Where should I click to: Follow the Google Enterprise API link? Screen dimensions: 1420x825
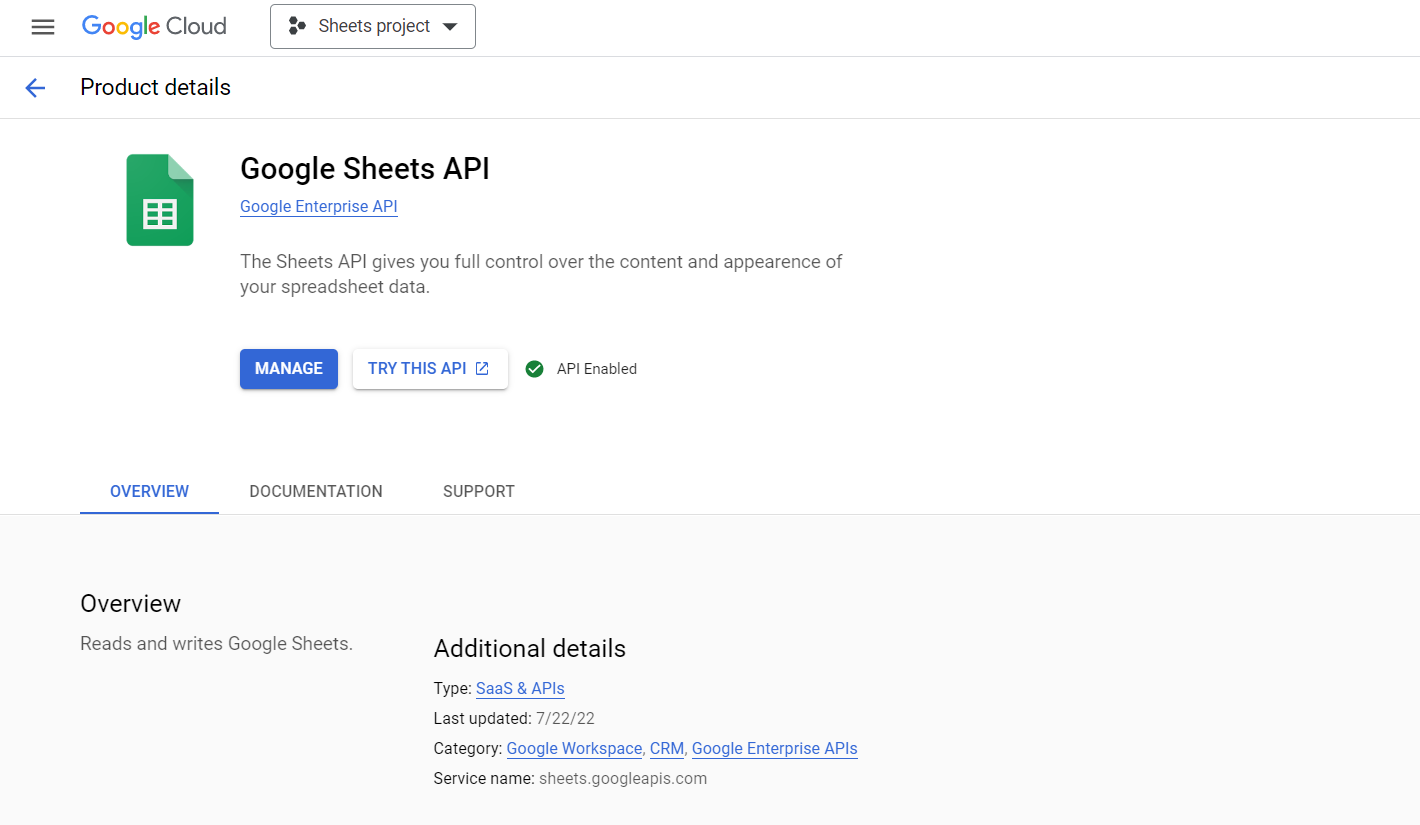318,207
